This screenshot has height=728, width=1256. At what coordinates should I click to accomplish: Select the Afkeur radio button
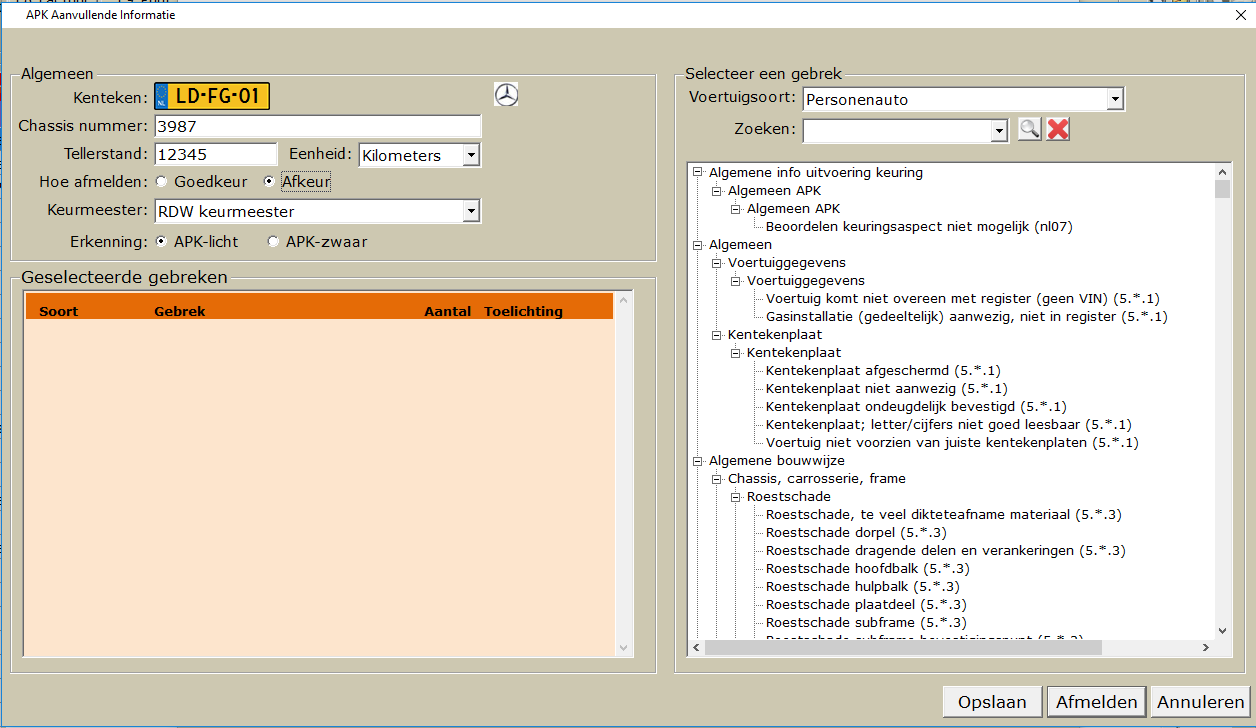(x=269, y=182)
